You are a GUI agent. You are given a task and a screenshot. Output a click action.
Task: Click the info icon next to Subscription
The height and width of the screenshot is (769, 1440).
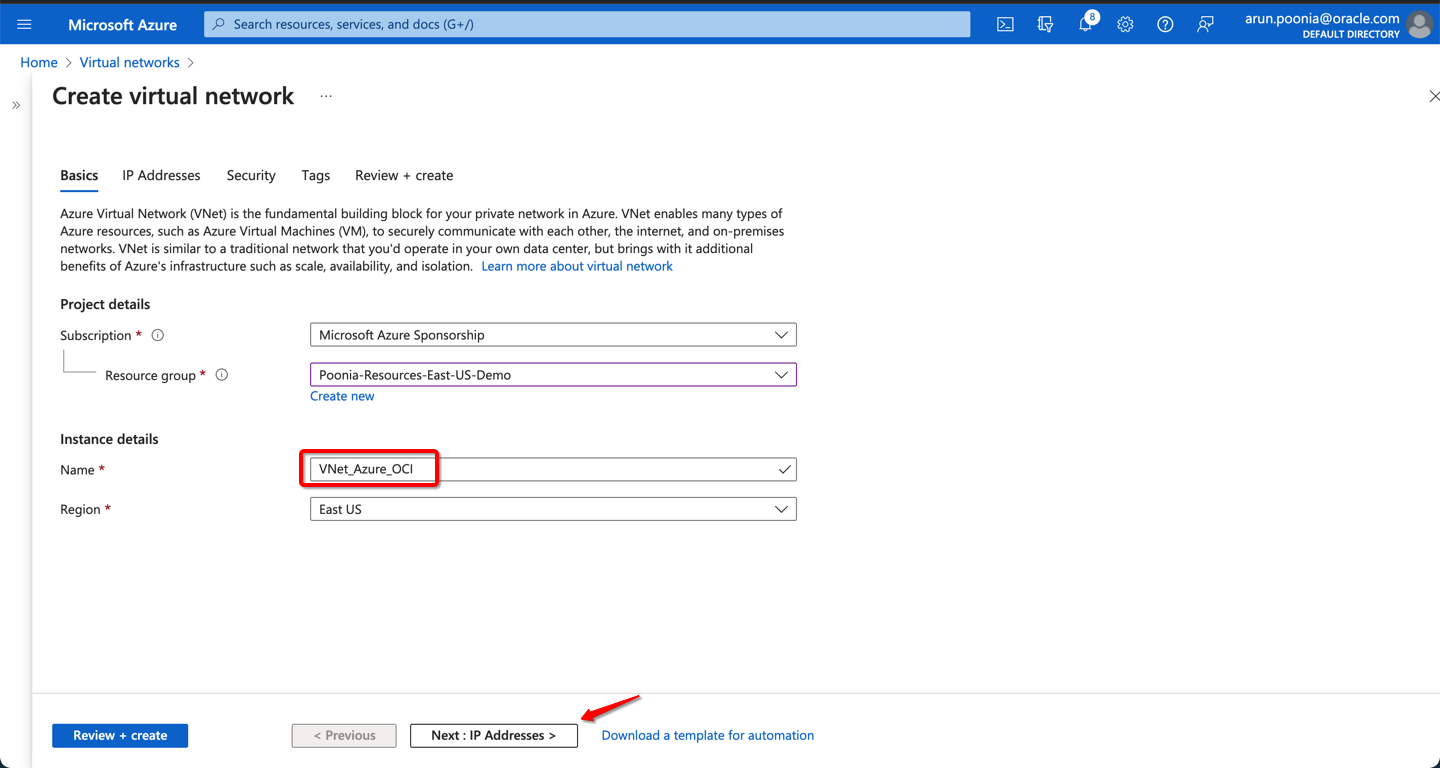(157, 335)
